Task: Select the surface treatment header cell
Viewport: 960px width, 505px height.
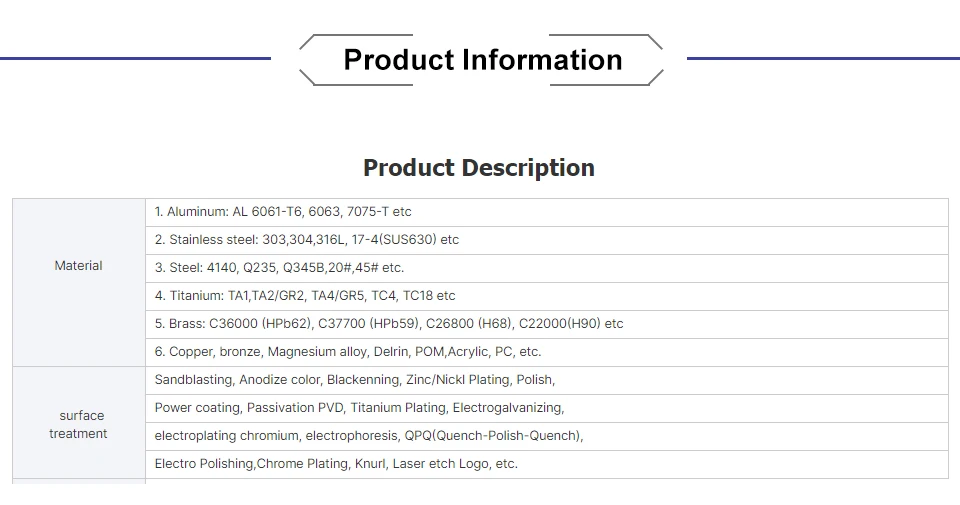Action: click(x=78, y=424)
